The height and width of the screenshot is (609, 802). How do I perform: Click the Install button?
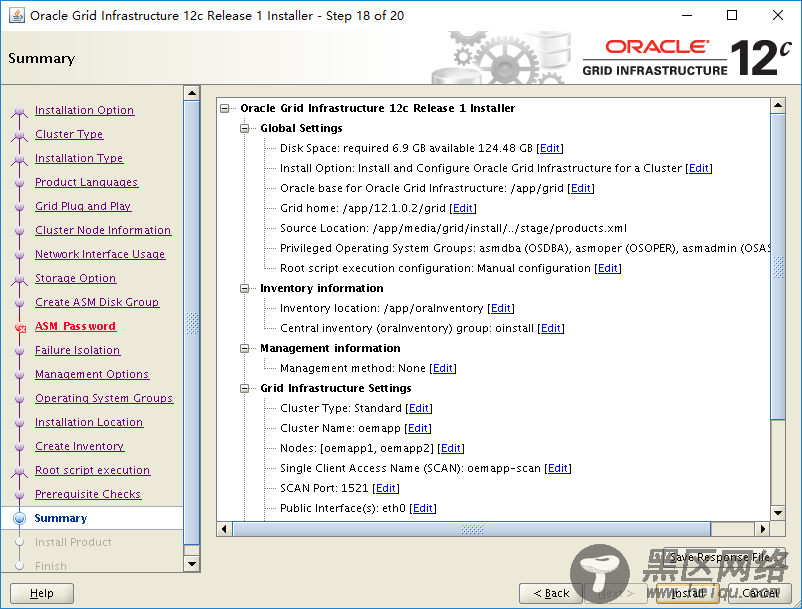coord(688,593)
